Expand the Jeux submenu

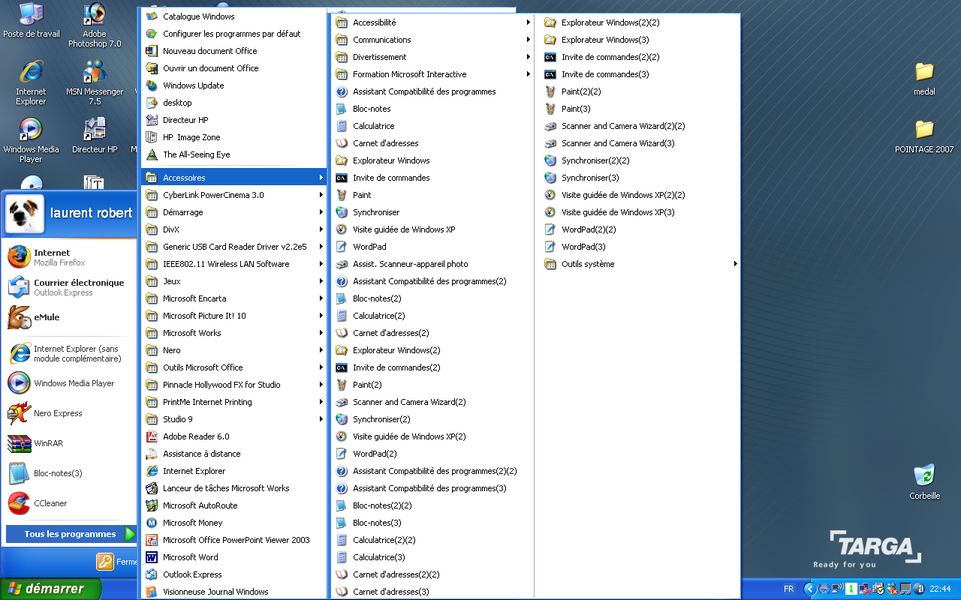pyautogui.click(x=233, y=281)
